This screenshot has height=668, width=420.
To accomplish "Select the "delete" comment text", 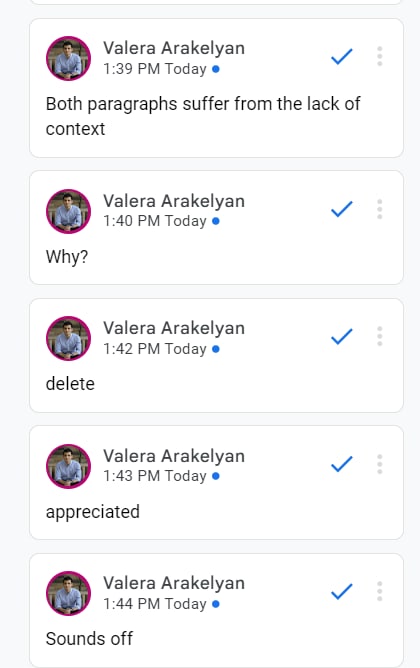I will [x=70, y=383].
